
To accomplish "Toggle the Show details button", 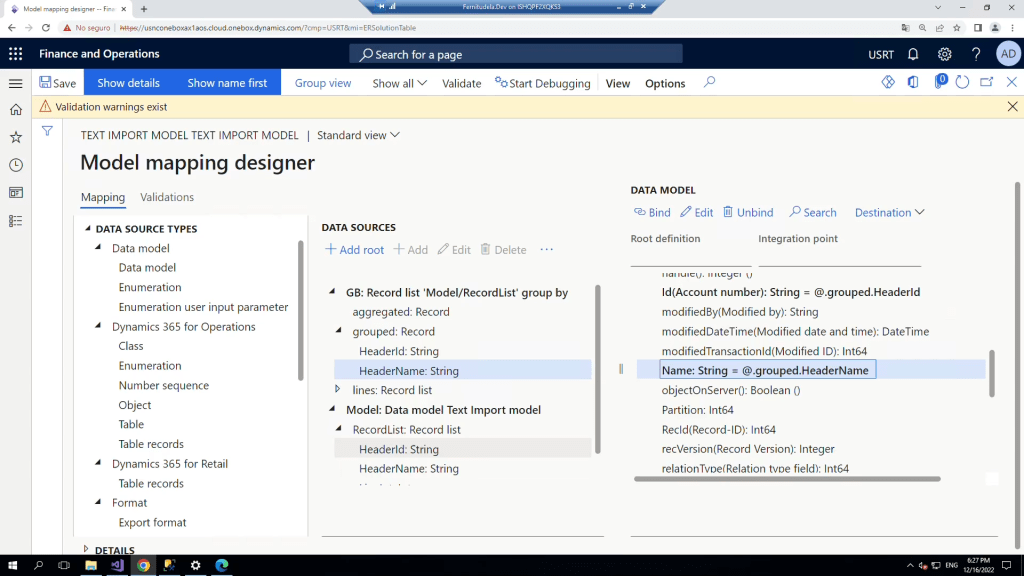I will click(x=128, y=83).
